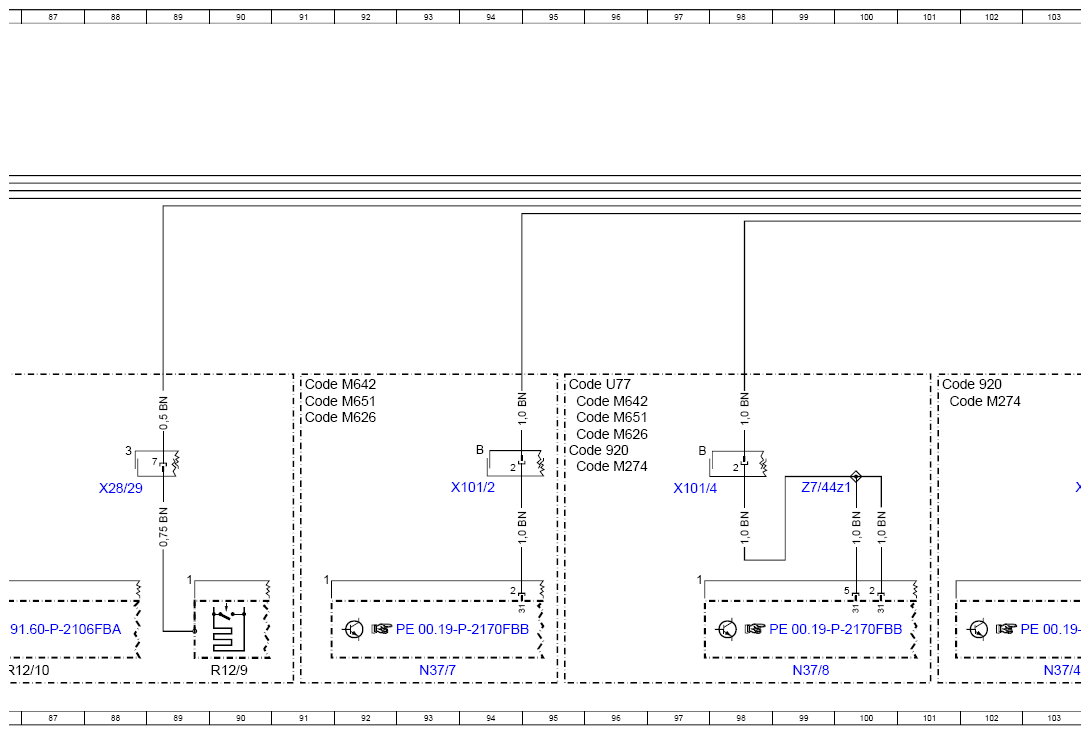Open the 91.60-P-2106FBA document link

[65, 629]
